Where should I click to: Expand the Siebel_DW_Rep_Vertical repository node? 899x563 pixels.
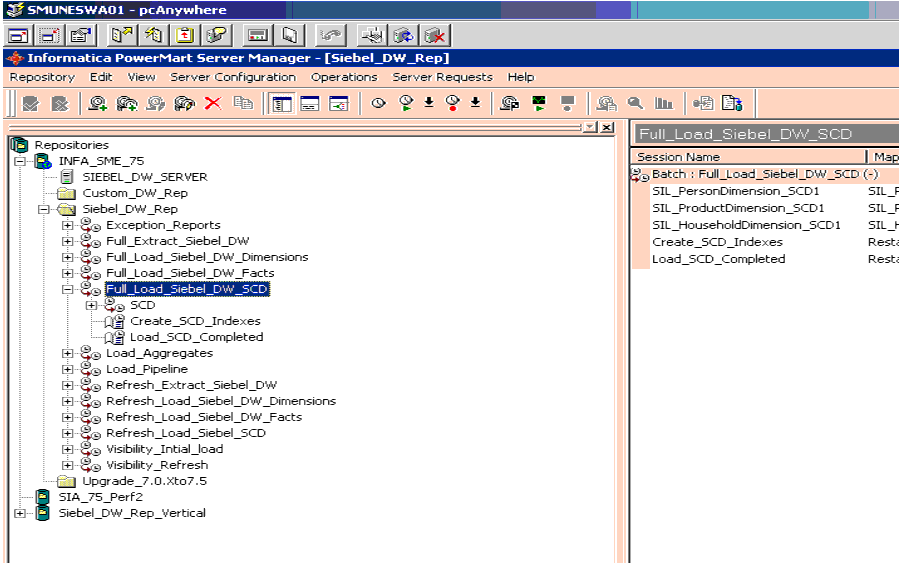tap(20, 514)
